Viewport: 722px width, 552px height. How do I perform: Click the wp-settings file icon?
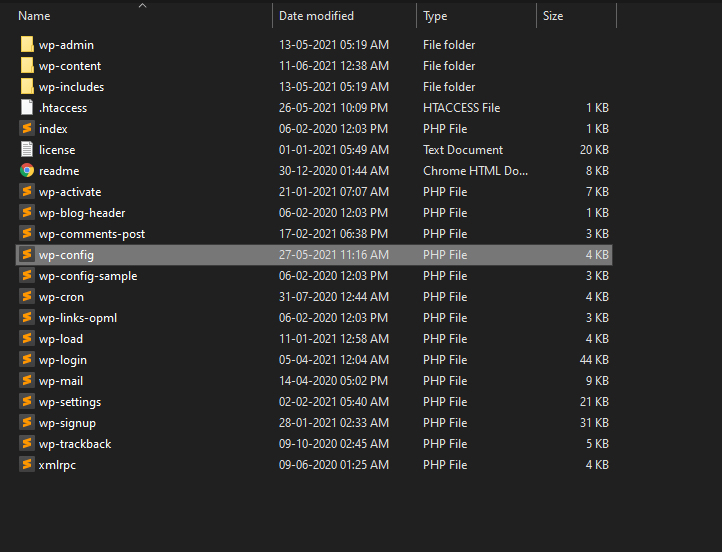[27, 401]
